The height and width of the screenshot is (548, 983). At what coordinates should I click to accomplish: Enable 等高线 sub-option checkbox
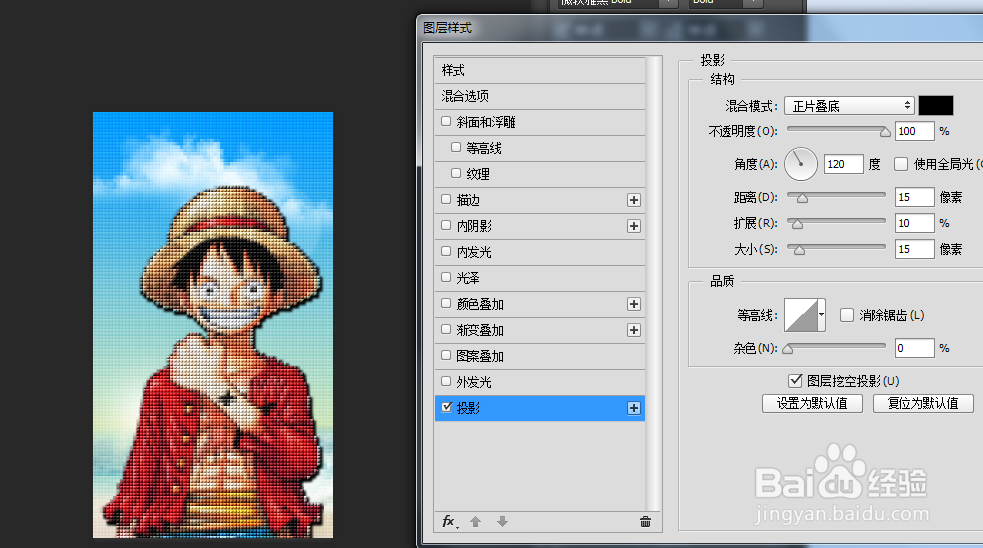click(x=456, y=147)
